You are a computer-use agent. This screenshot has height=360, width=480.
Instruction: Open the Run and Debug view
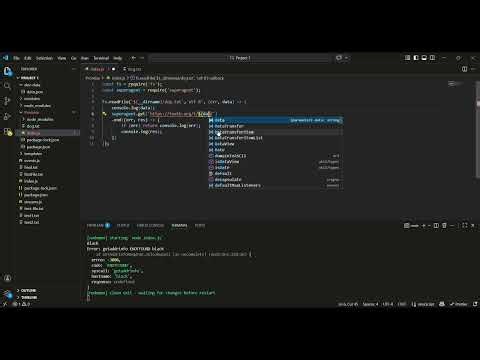[x=7, y=116]
